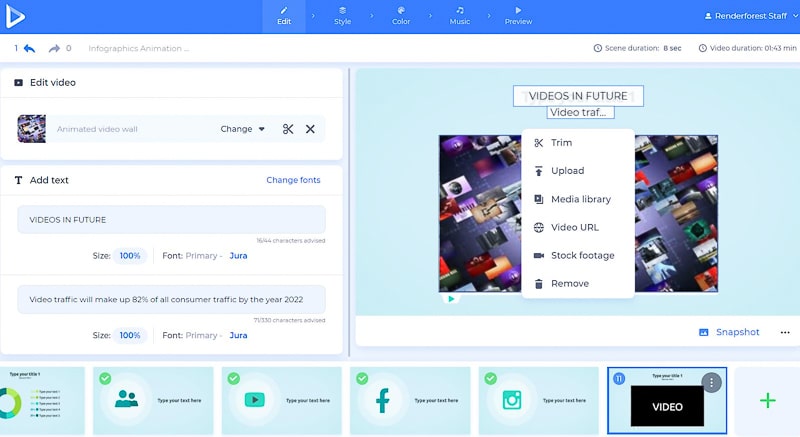The height and width of the screenshot is (437, 800).
Task: Edit the Video traffic text field
Action: pos(171,299)
